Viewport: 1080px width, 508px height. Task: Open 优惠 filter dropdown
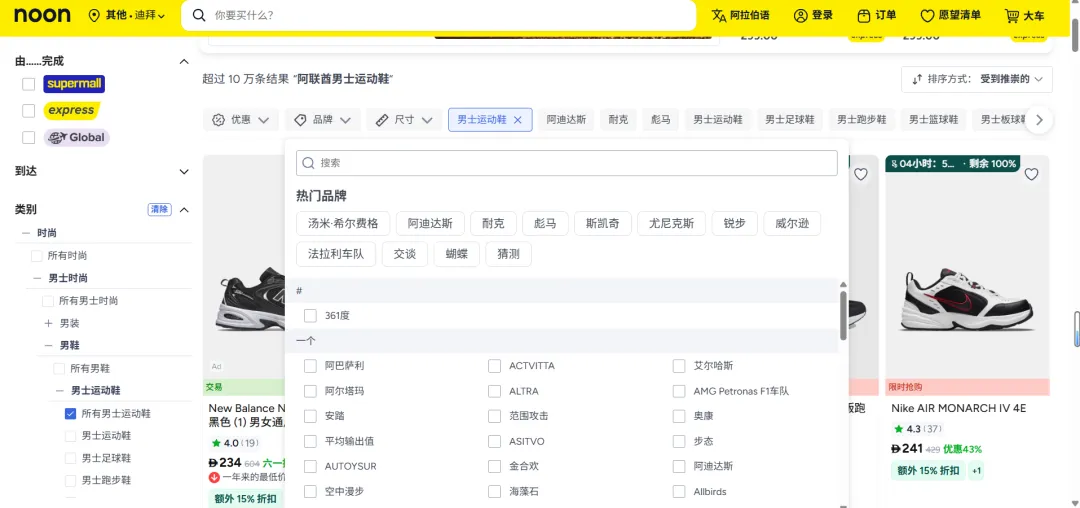point(240,120)
